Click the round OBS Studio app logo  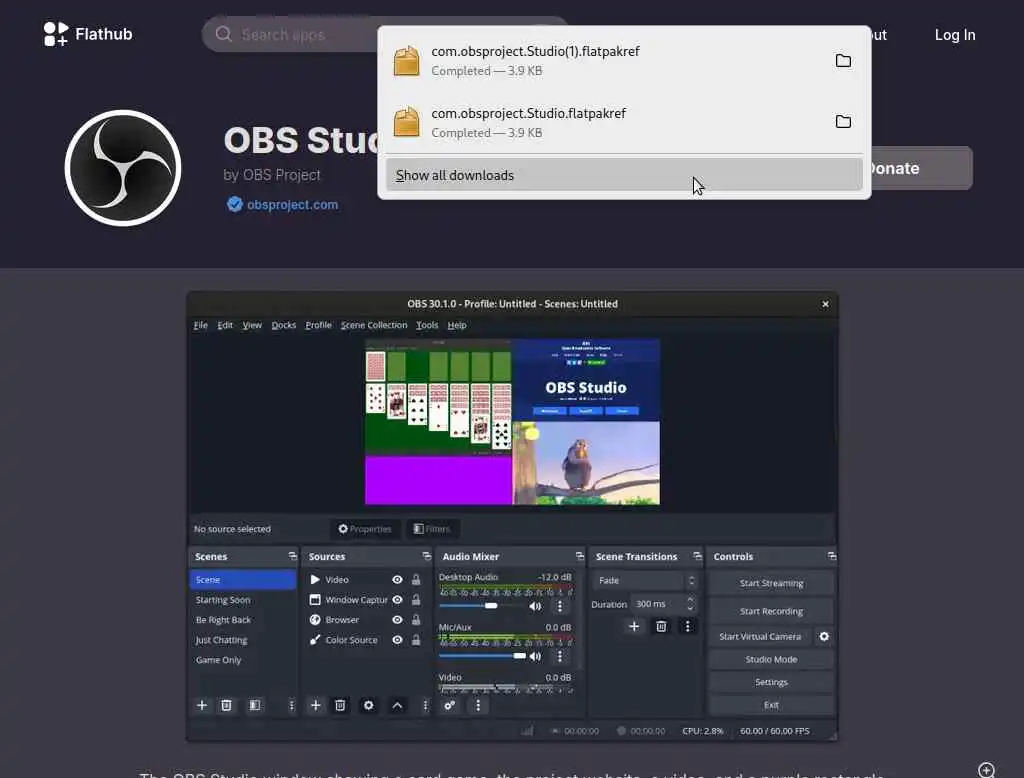click(x=123, y=168)
